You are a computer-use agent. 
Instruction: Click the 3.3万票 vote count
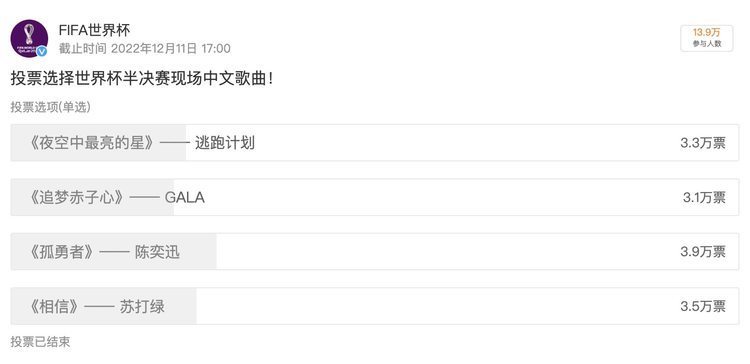tap(703, 143)
